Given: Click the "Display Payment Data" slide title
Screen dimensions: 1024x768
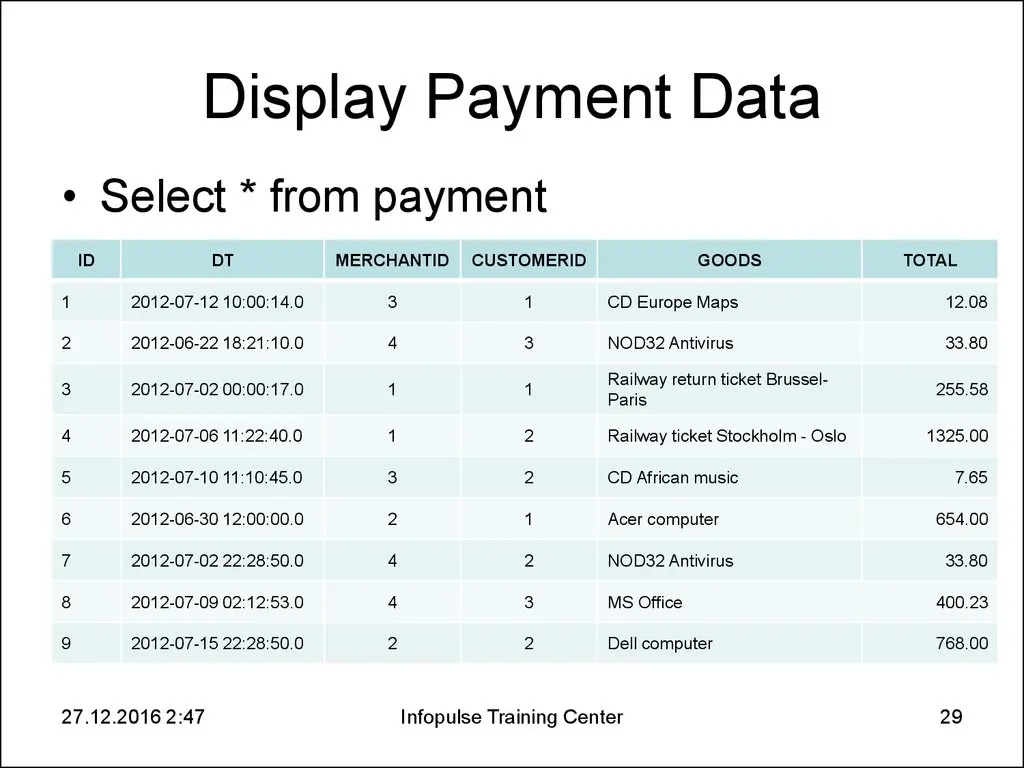Looking at the screenshot, I should click(x=511, y=98).
